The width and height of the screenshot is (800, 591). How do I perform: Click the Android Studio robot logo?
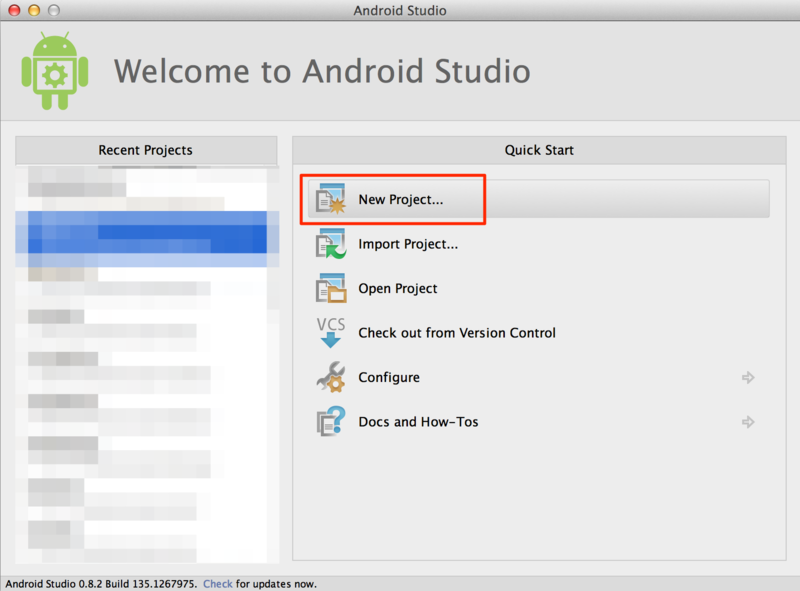click(55, 70)
